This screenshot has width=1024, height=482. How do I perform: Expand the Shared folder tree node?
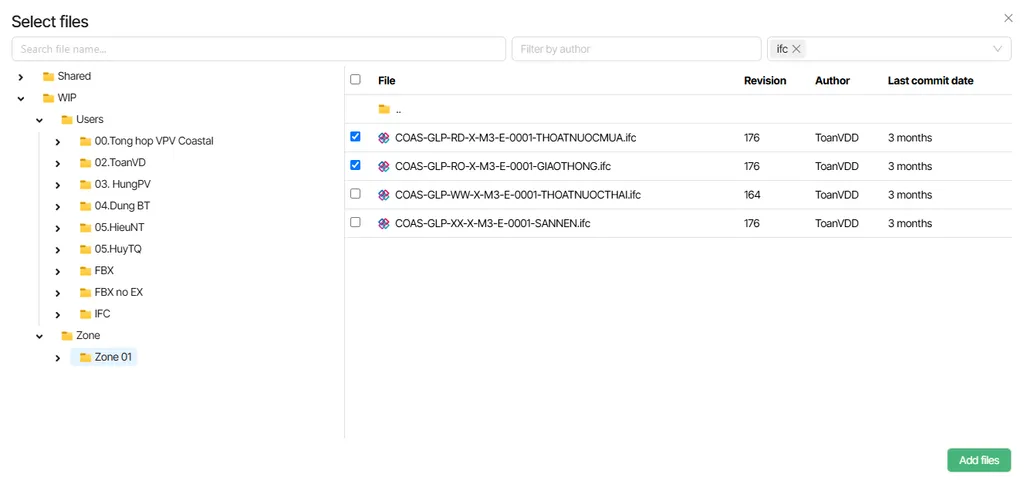pyautogui.click(x=21, y=77)
